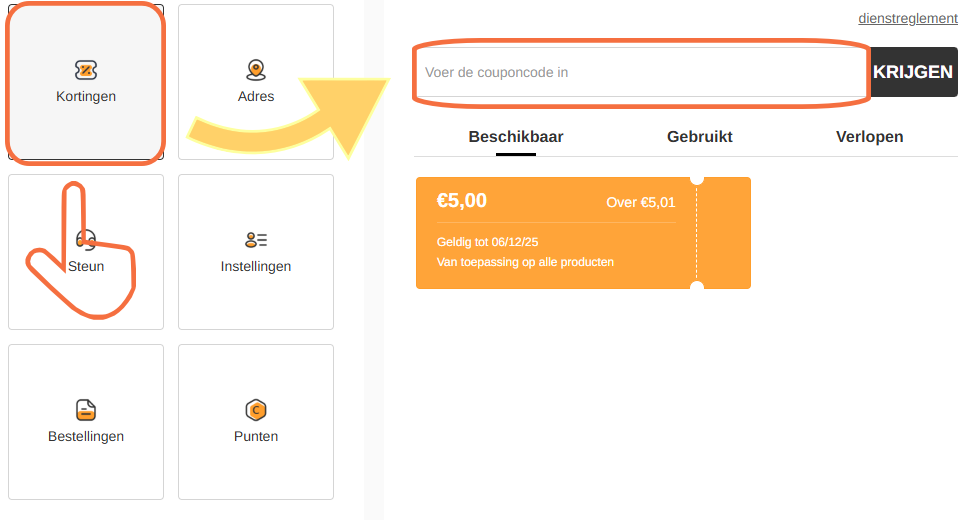Screen dimensions: 963x520
Task: Click the Steun headset icon
Action: 86,239
